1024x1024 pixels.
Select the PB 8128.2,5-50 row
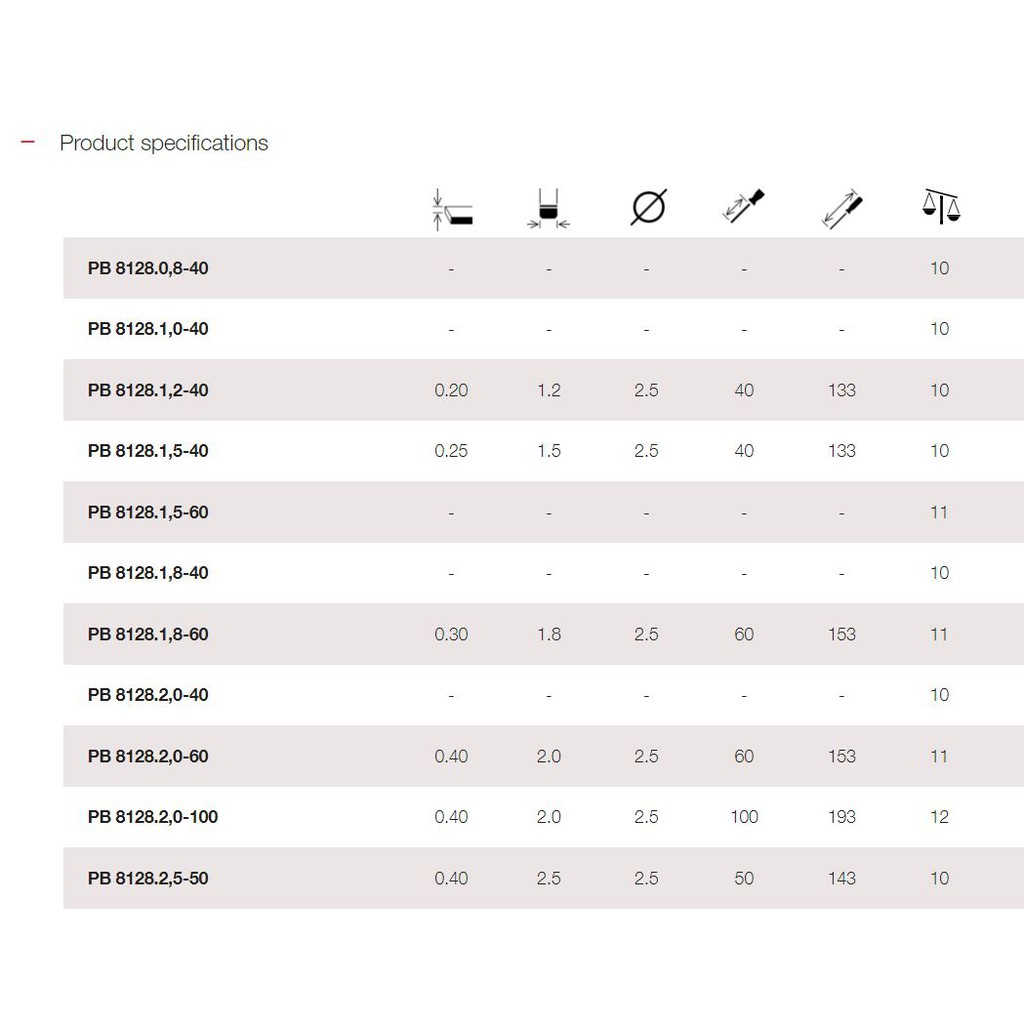(543, 878)
